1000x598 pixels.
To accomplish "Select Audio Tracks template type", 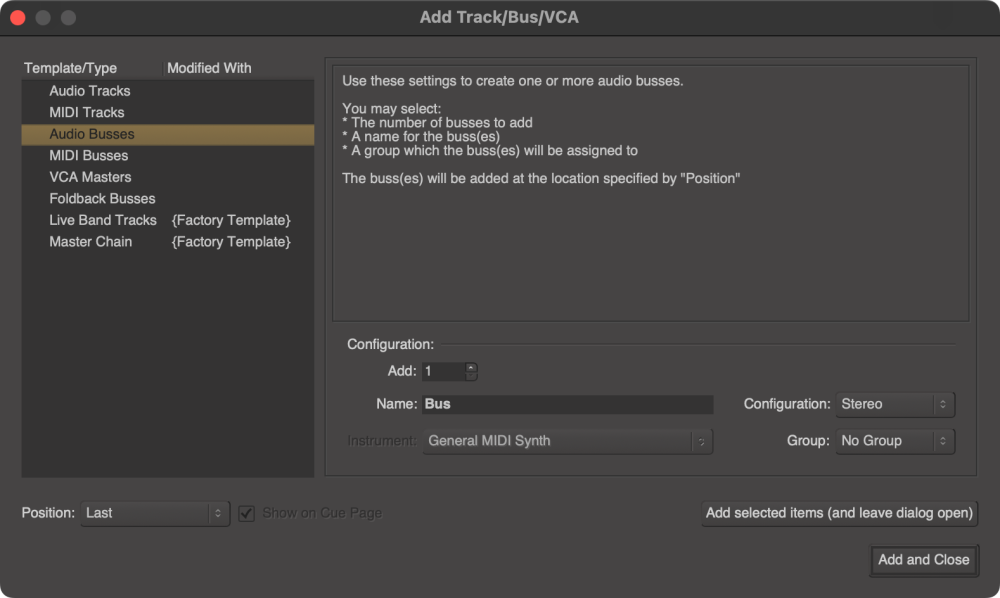I will pyautogui.click(x=90, y=91).
